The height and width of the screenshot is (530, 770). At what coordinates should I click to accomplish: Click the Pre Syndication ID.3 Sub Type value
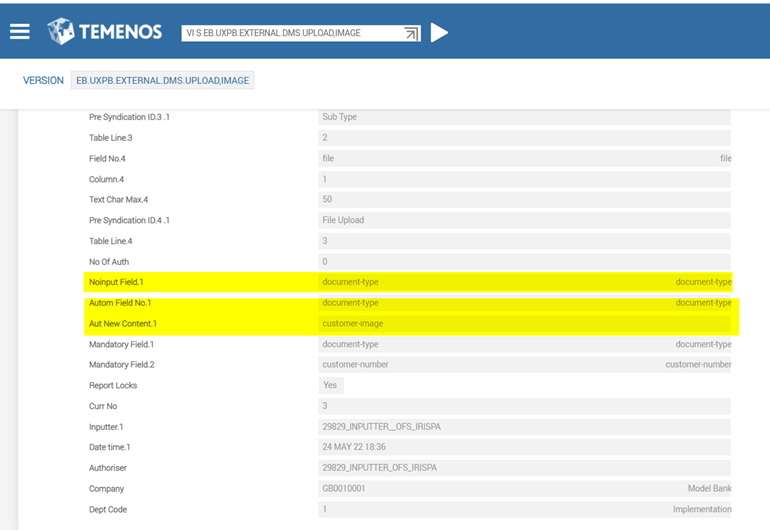point(339,117)
